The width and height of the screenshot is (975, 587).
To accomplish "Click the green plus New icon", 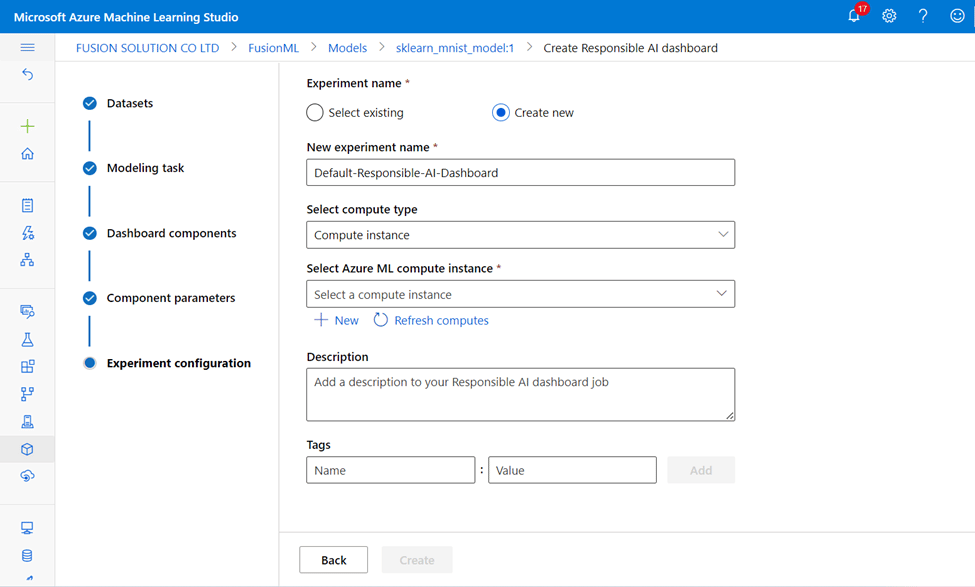I will click(27, 126).
